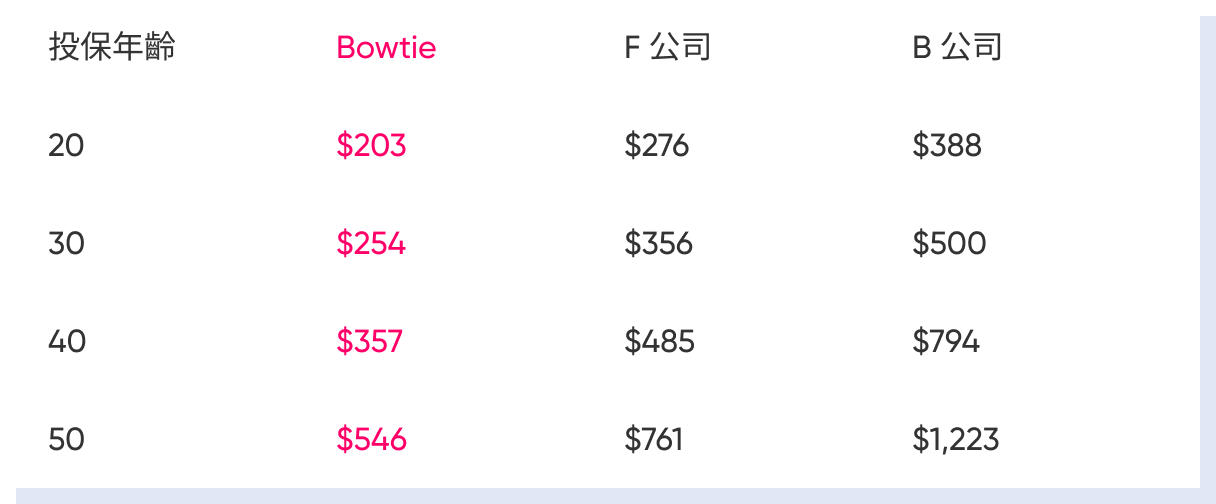The width and height of the screenshot is (1216, 504).
Task: Select the $1,223 price cell
Action: click(955, 440)
